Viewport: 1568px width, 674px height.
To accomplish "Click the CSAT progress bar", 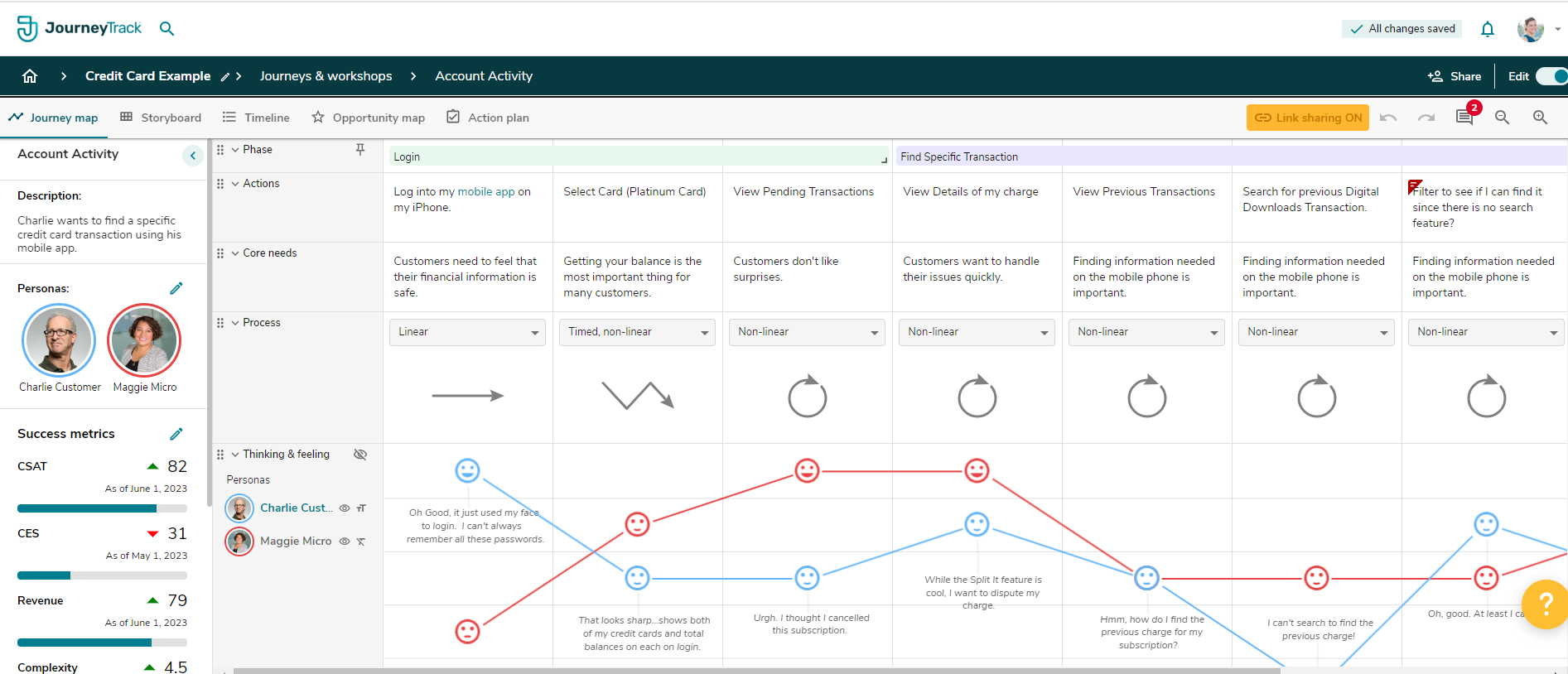I will click(x=102, y=508).
